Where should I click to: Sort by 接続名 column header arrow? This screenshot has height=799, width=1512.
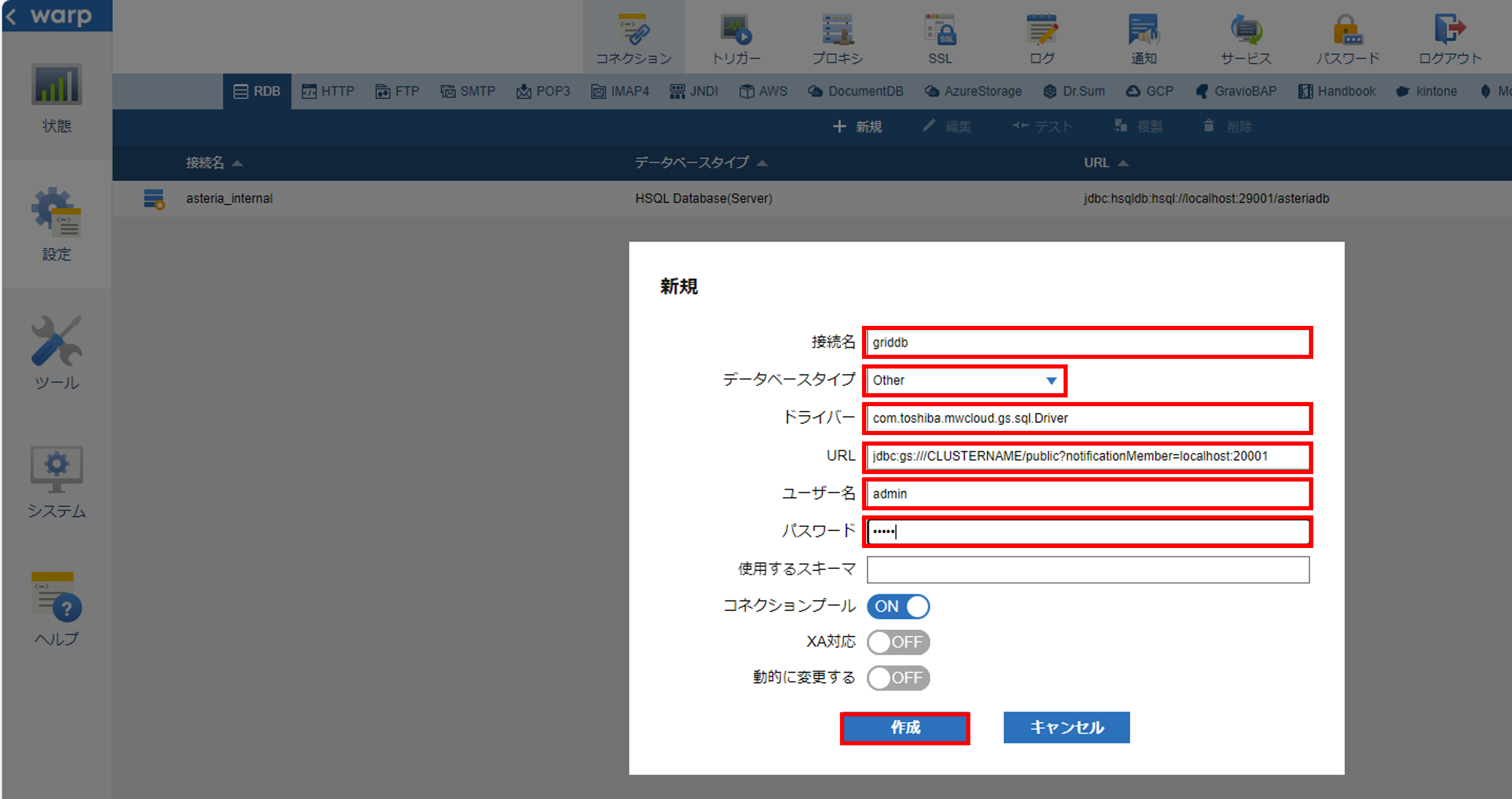pos(237,163)
